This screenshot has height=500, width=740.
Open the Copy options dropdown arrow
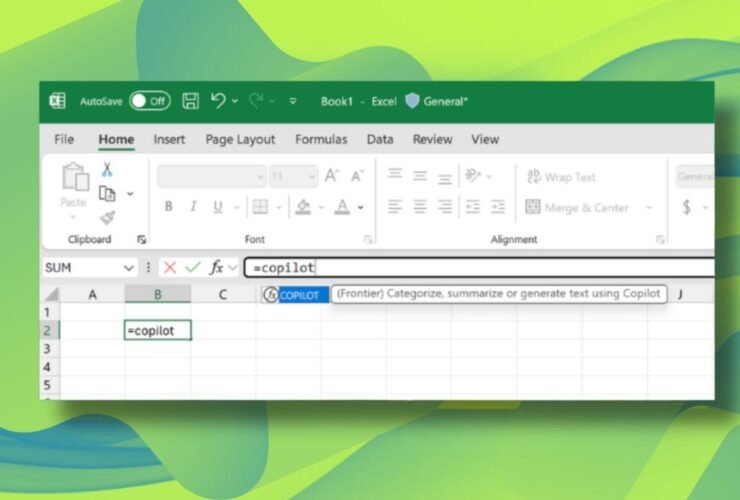click(x=130, y=194)
